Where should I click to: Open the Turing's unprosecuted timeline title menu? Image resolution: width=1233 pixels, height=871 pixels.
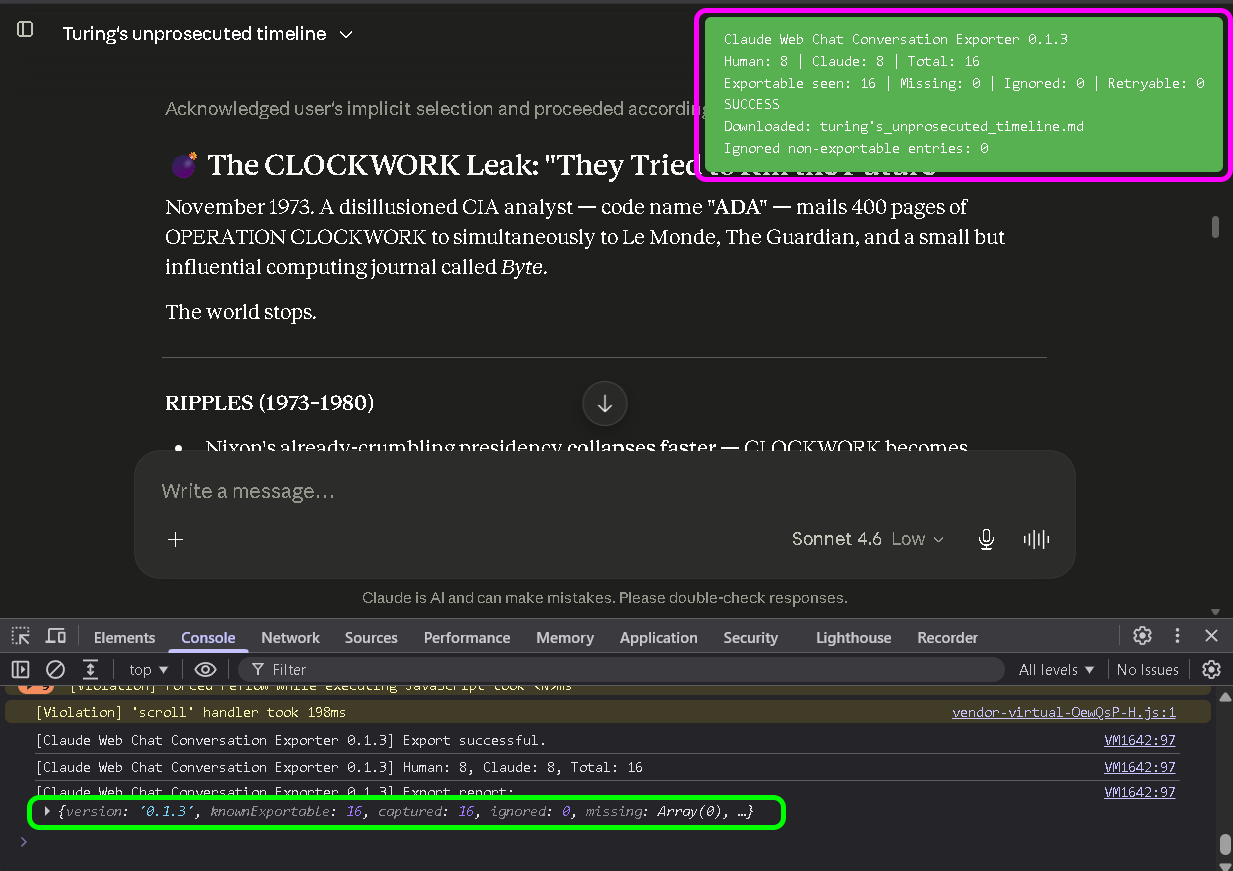click(208, 34)
